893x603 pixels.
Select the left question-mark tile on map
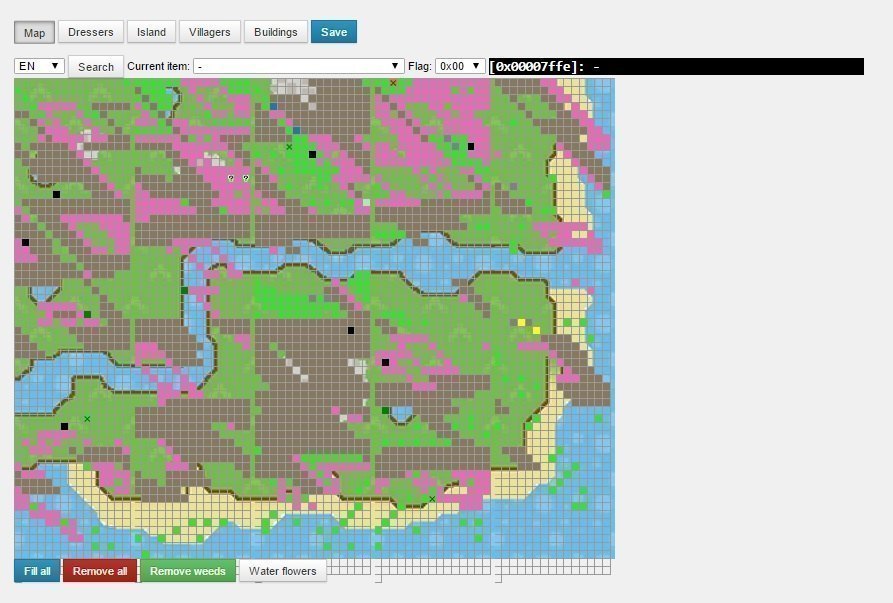tap(231, 178)
